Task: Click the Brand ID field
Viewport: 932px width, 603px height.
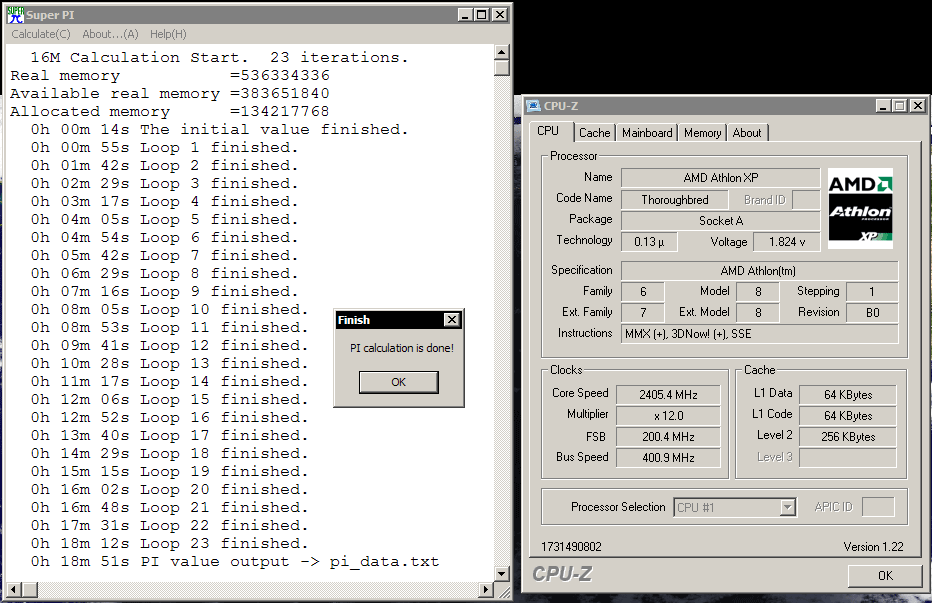Action: [x=807, y=200]
